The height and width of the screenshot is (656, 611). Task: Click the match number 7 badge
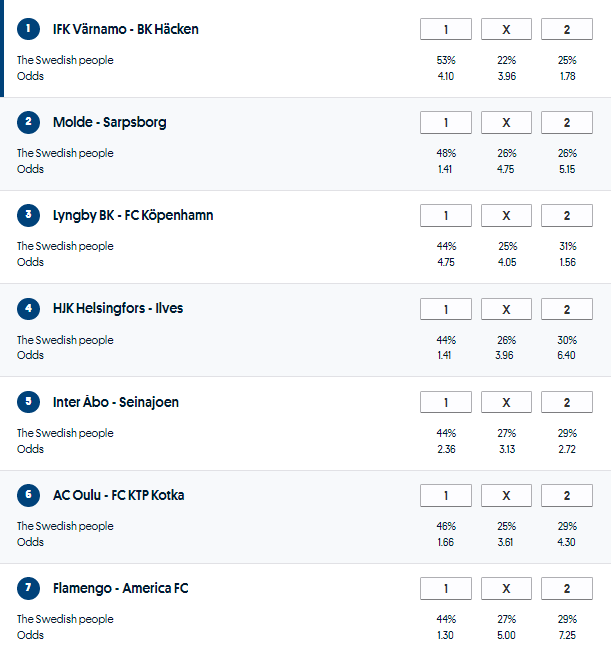tap(29, 588)
